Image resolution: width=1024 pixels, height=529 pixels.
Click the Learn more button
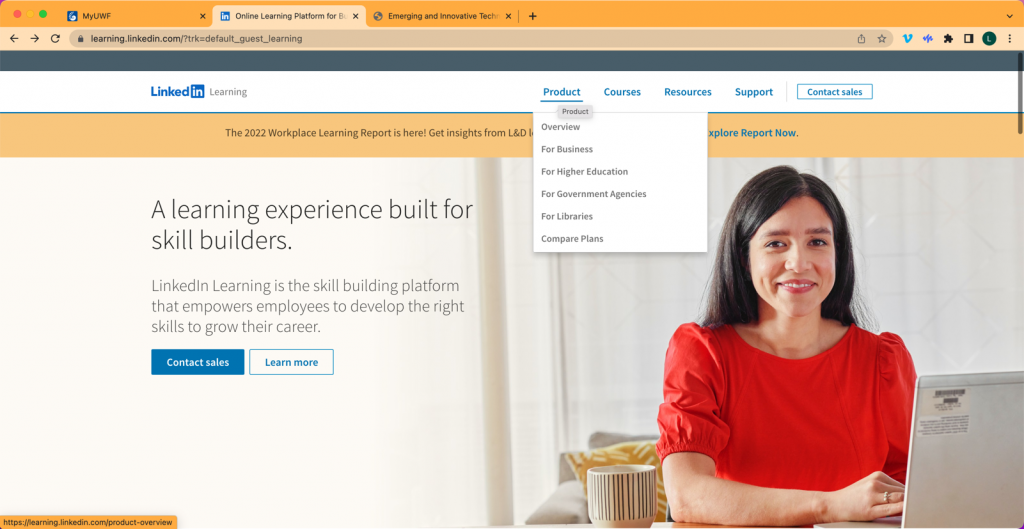(291, 362)
